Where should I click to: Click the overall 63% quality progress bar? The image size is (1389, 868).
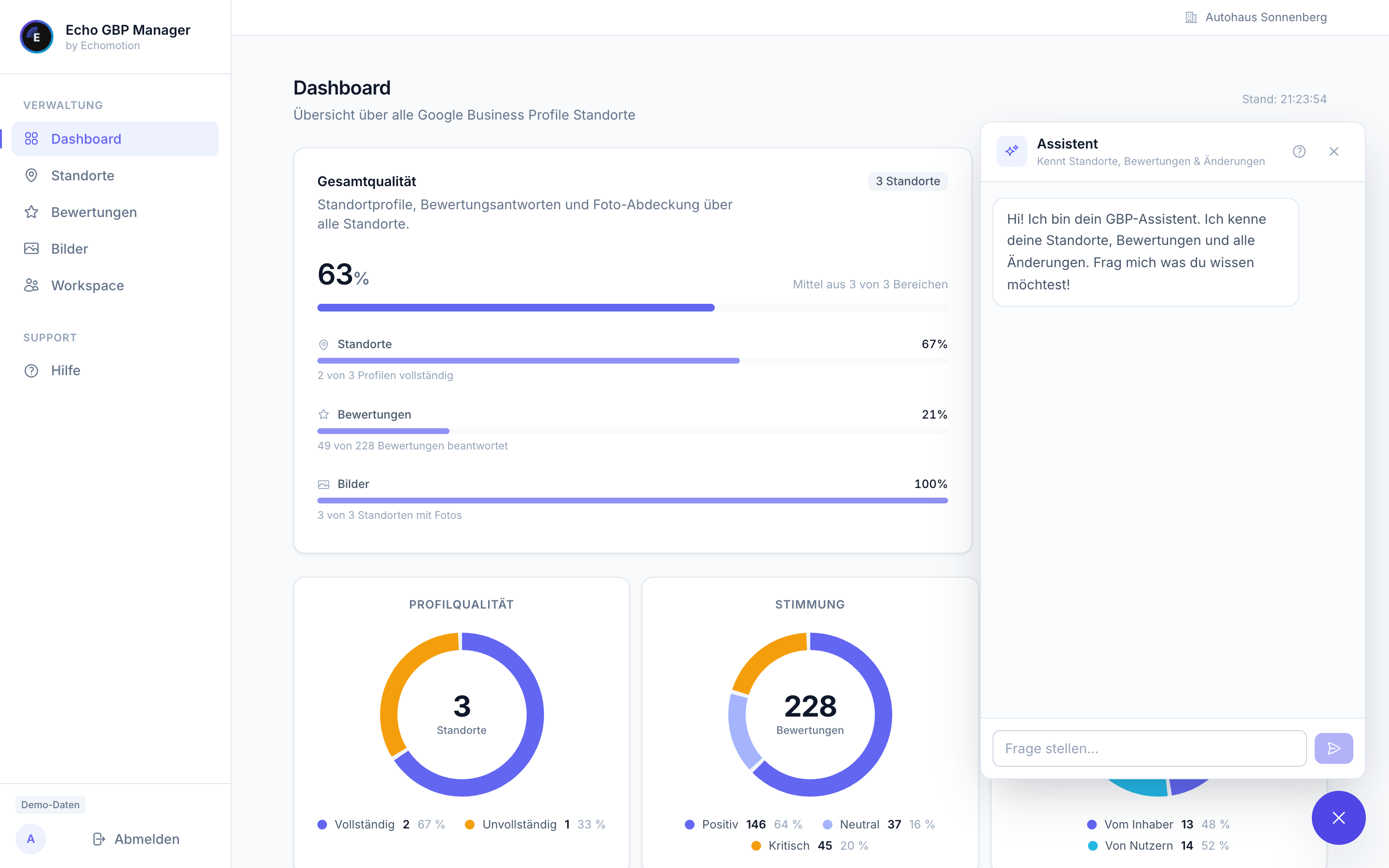[632, 308]
